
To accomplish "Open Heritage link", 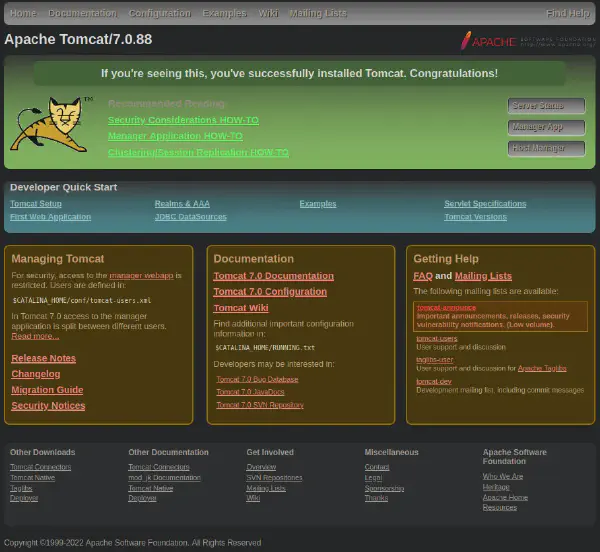I will [x=496, y=487].
